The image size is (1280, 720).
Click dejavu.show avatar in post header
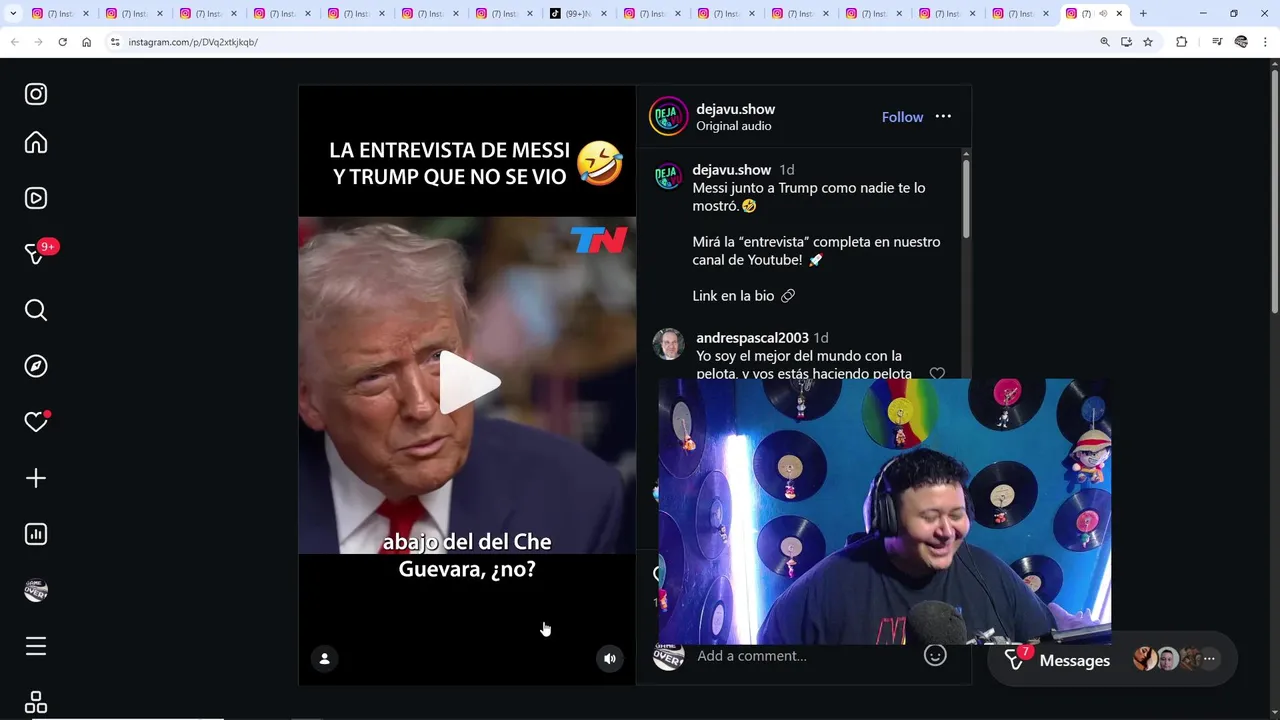pos(668,116)
